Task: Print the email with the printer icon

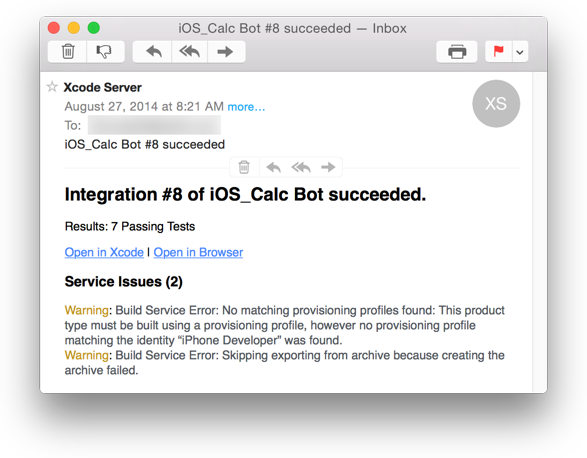Action: point(457,51)
